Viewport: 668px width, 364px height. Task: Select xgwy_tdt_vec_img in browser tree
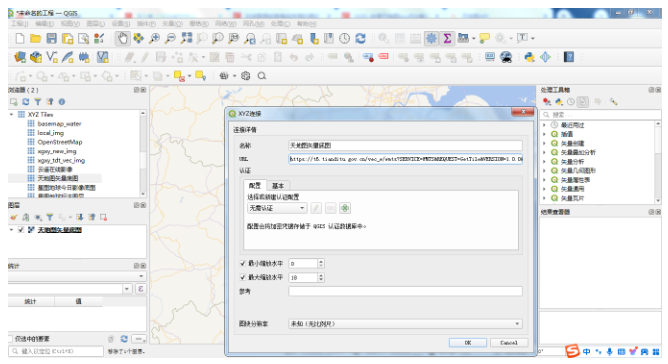[61, 160]
